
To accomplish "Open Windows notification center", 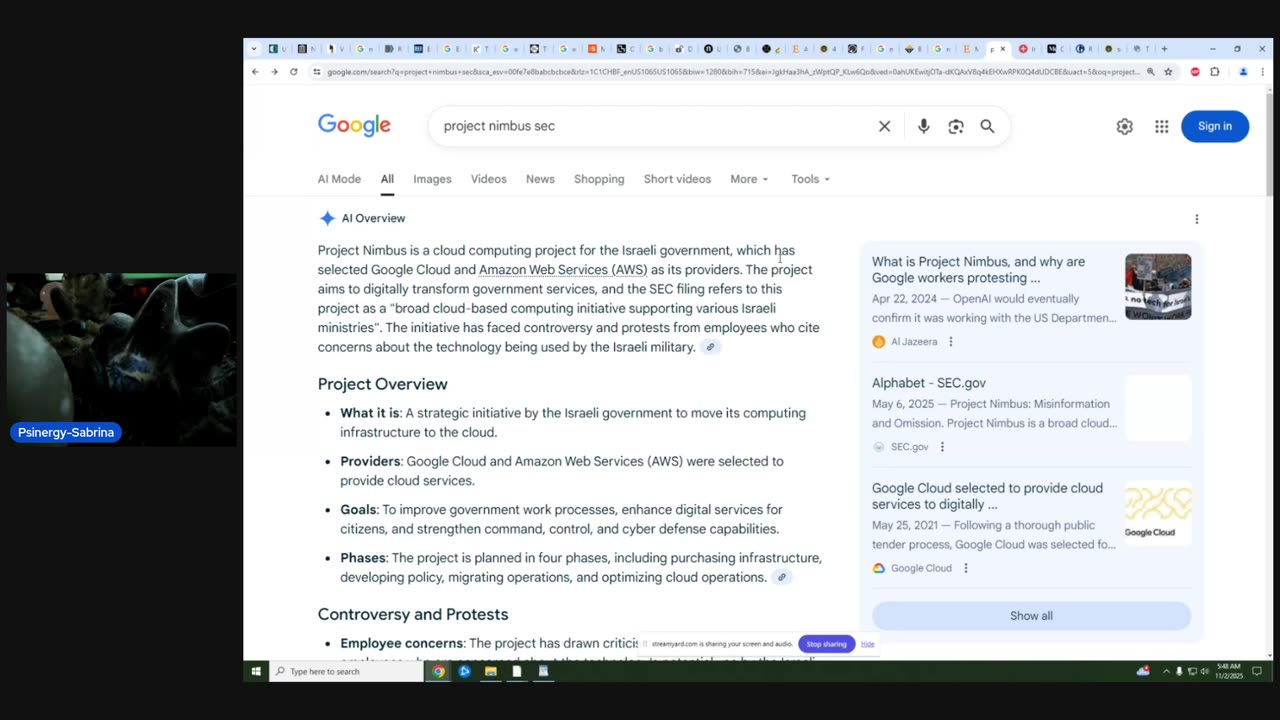I will tap(1257, 671).
